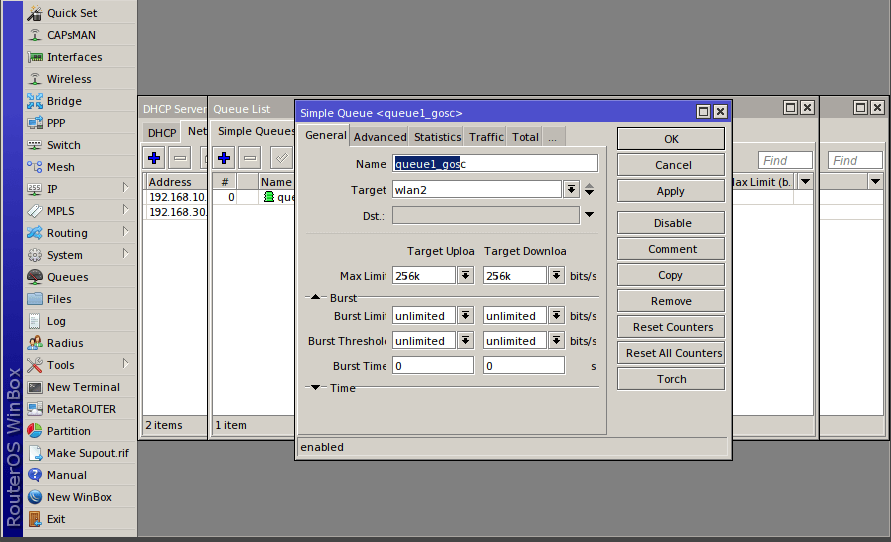This screenshot has width=891, height=542.
Task: Remove the queue1_gosc queue
Action: click(x=671, y=301)
